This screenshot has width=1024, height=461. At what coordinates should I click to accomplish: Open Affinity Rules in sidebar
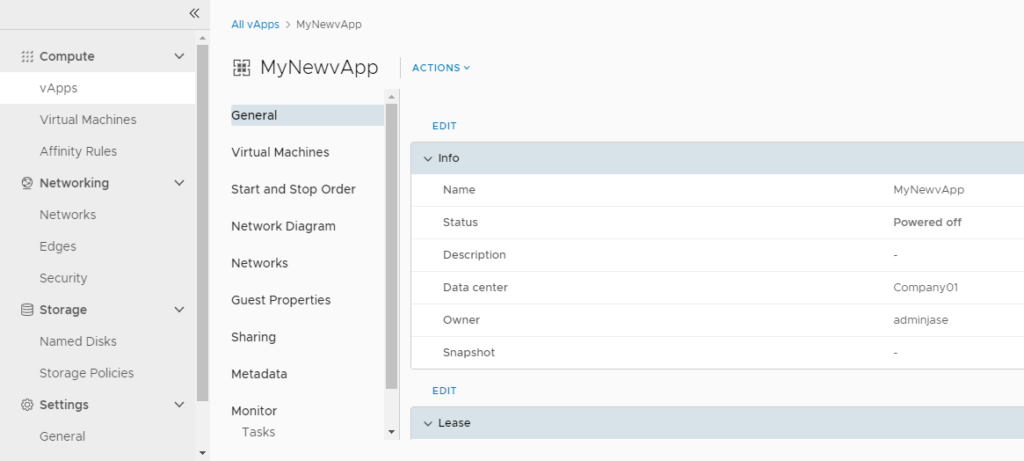click(78, 151)
